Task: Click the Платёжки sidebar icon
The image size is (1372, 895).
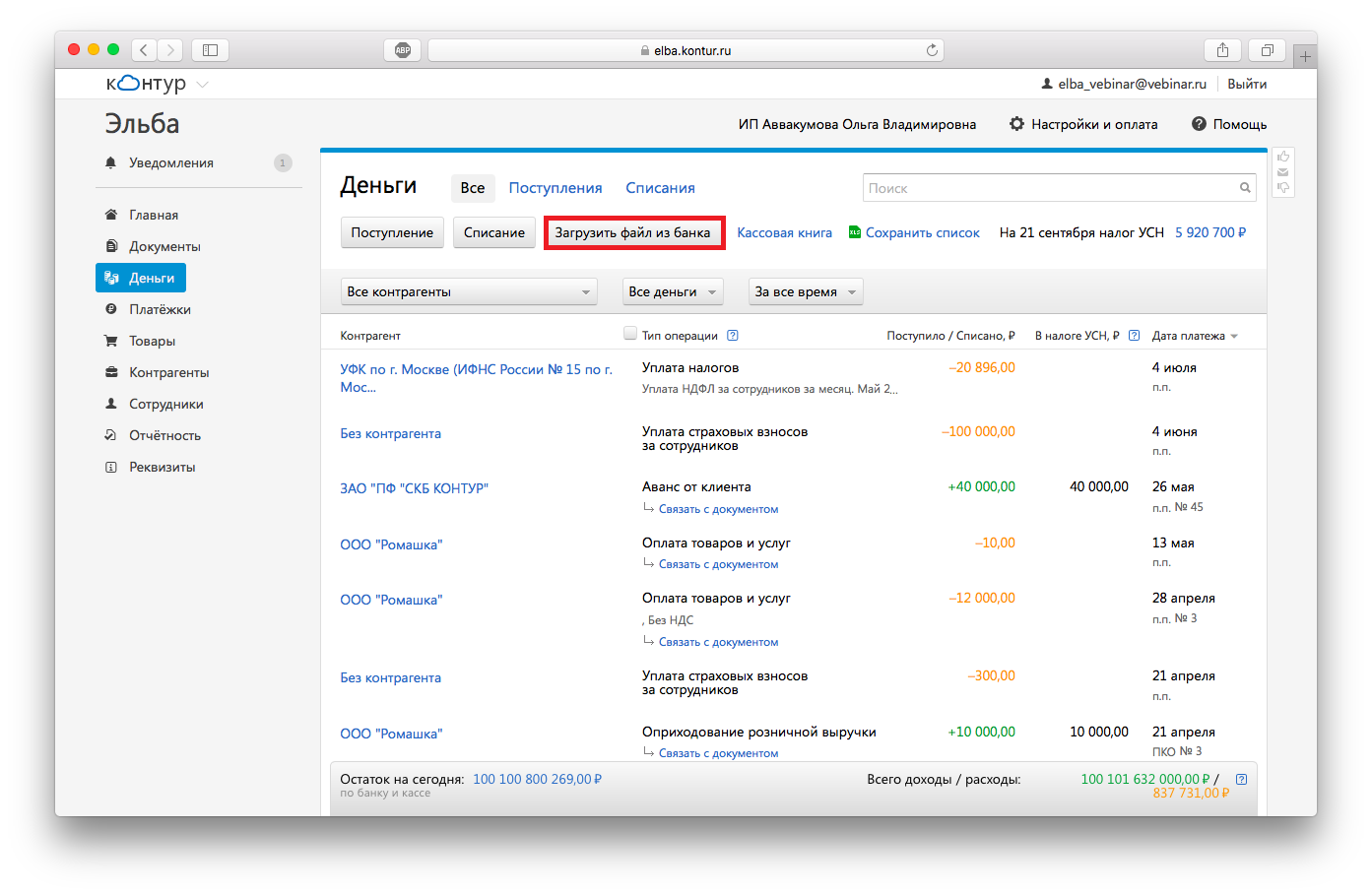Action: (111, 309)
